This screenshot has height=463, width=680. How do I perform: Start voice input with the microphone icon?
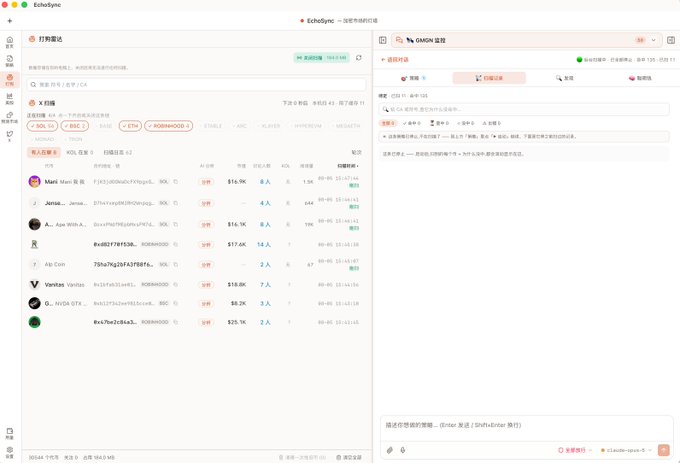pyautogui.click(x=403, y=450)
